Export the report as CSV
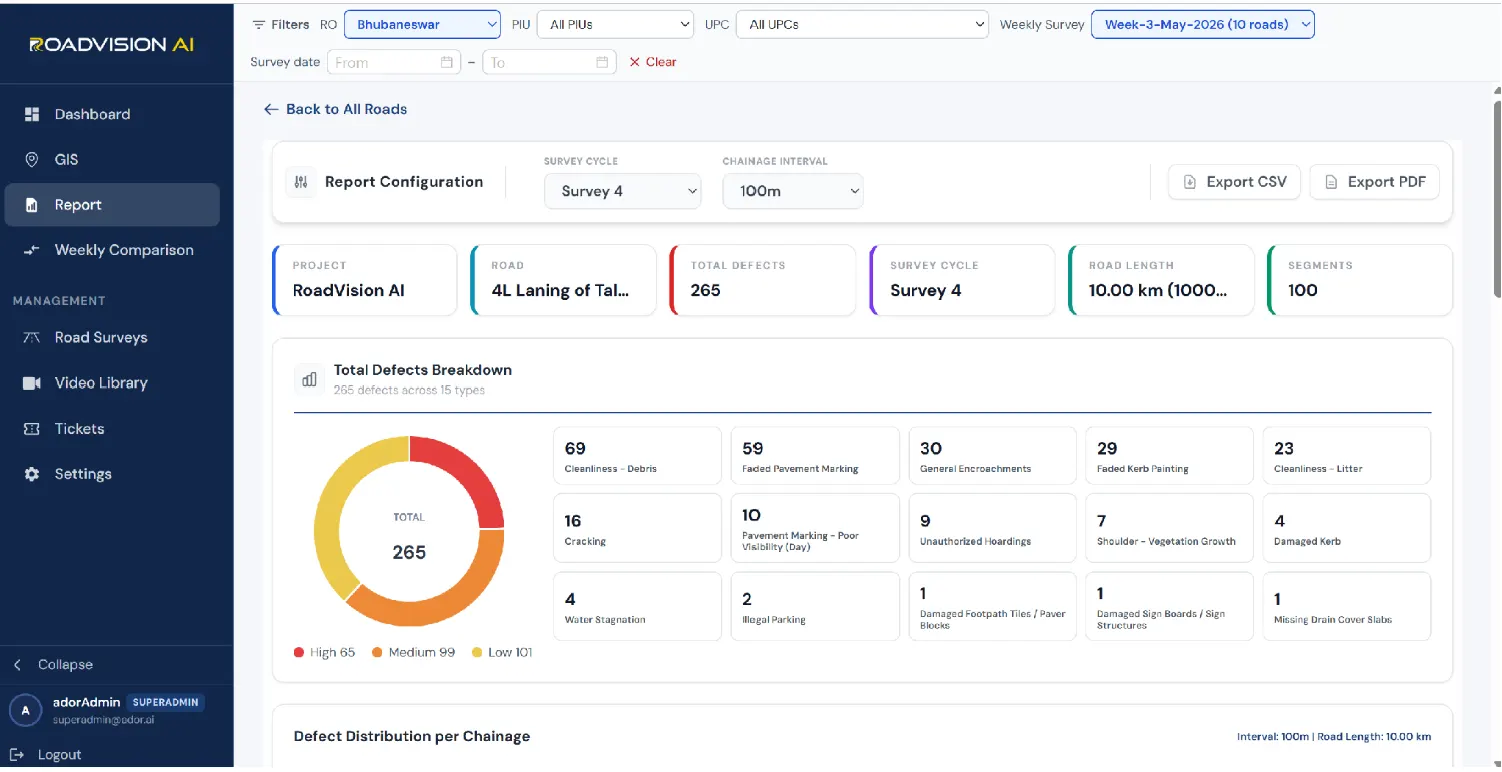Image resolution: width=1502 pixels, height=772 pixels. pos(1235,182)
